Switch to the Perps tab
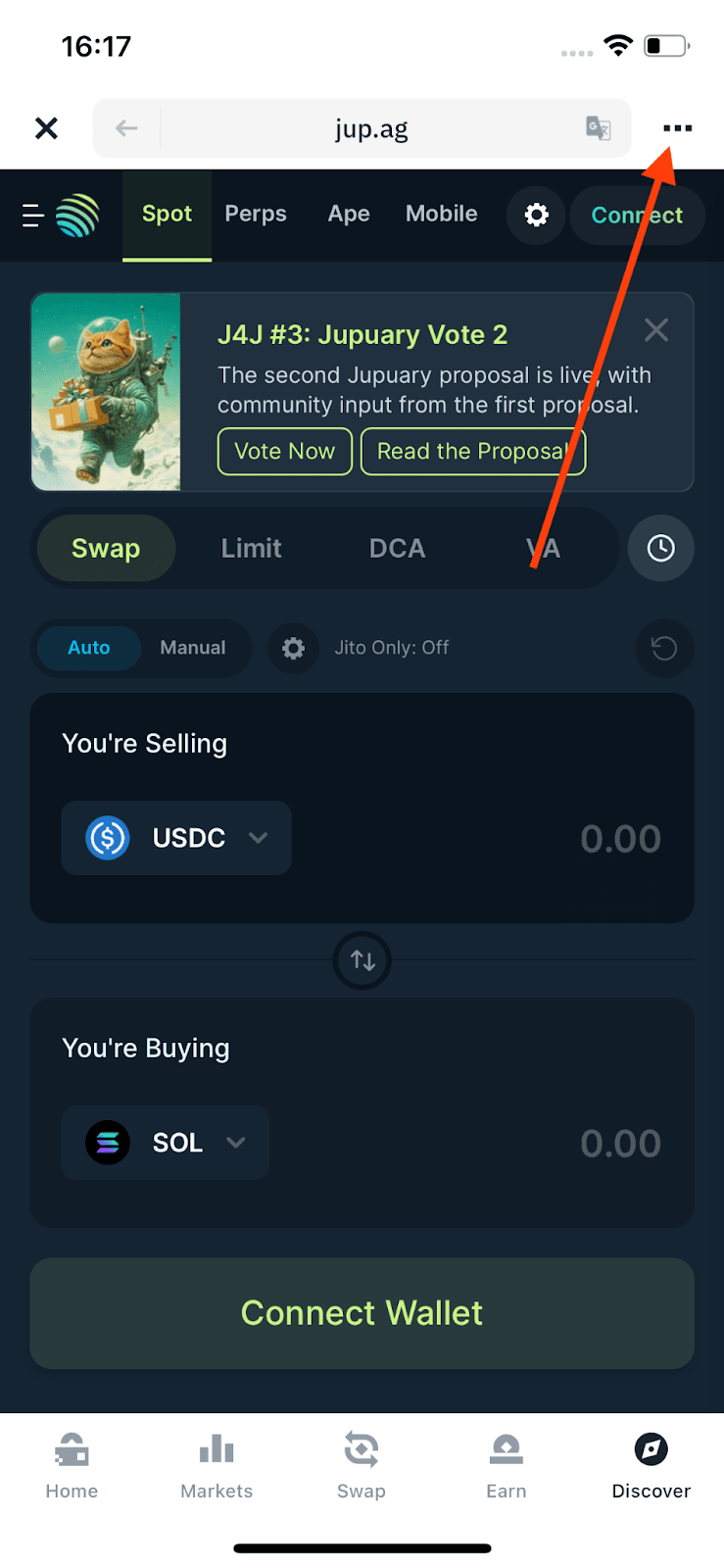 click(256, 214)
